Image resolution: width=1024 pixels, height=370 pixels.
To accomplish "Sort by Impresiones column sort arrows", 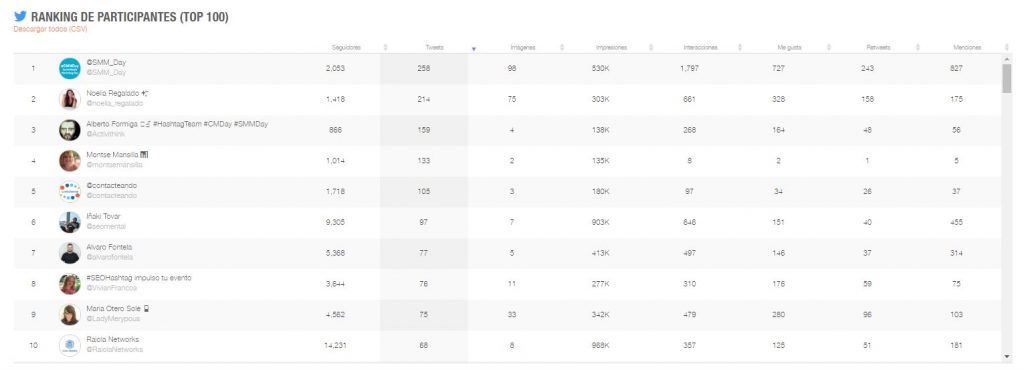I will click(650, 48).
